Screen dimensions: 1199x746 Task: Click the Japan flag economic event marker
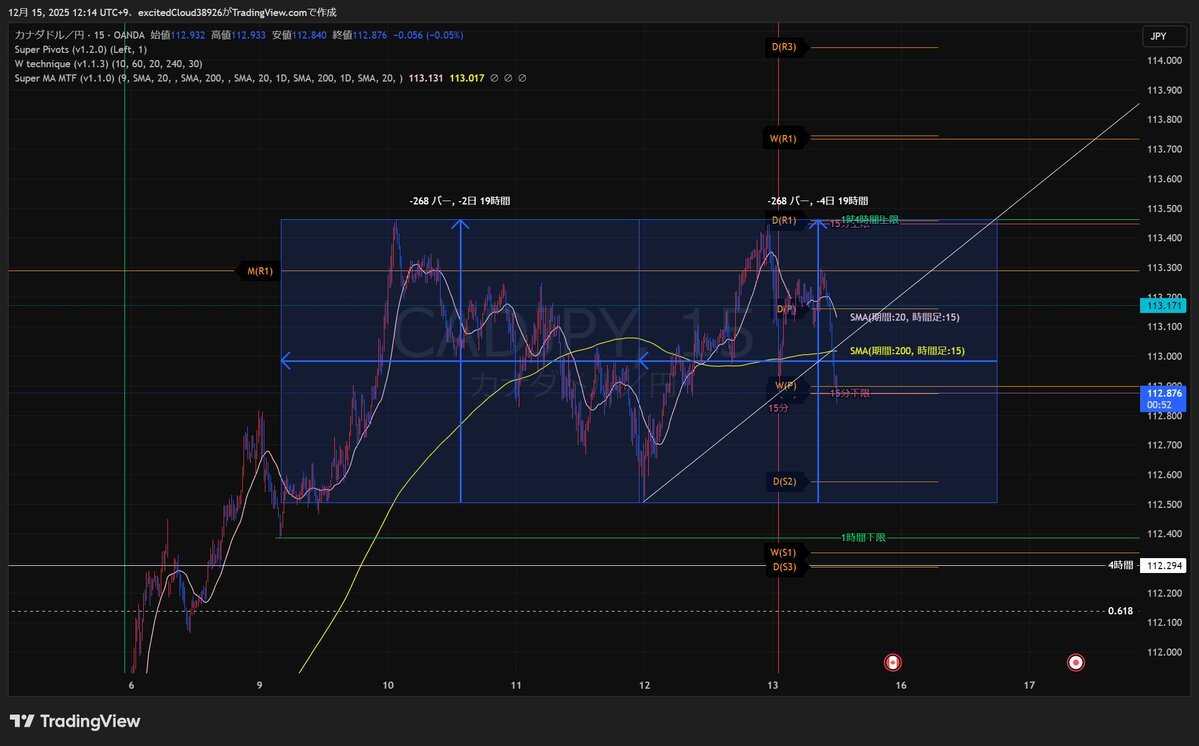1076,662
